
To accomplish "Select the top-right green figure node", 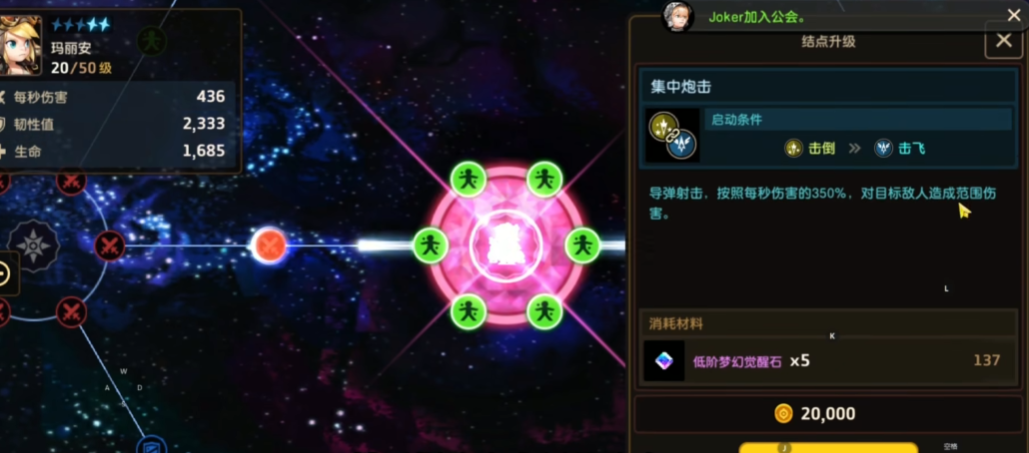I will click(x=545, y=179).
